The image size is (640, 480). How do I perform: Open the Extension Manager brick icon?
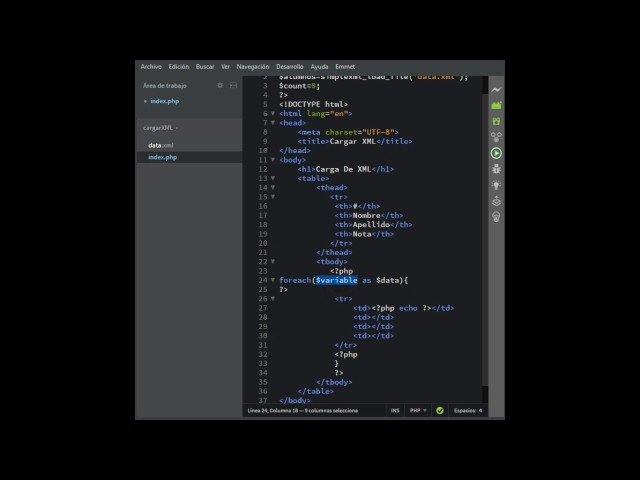pyautogui.click(x=496, y=105)
